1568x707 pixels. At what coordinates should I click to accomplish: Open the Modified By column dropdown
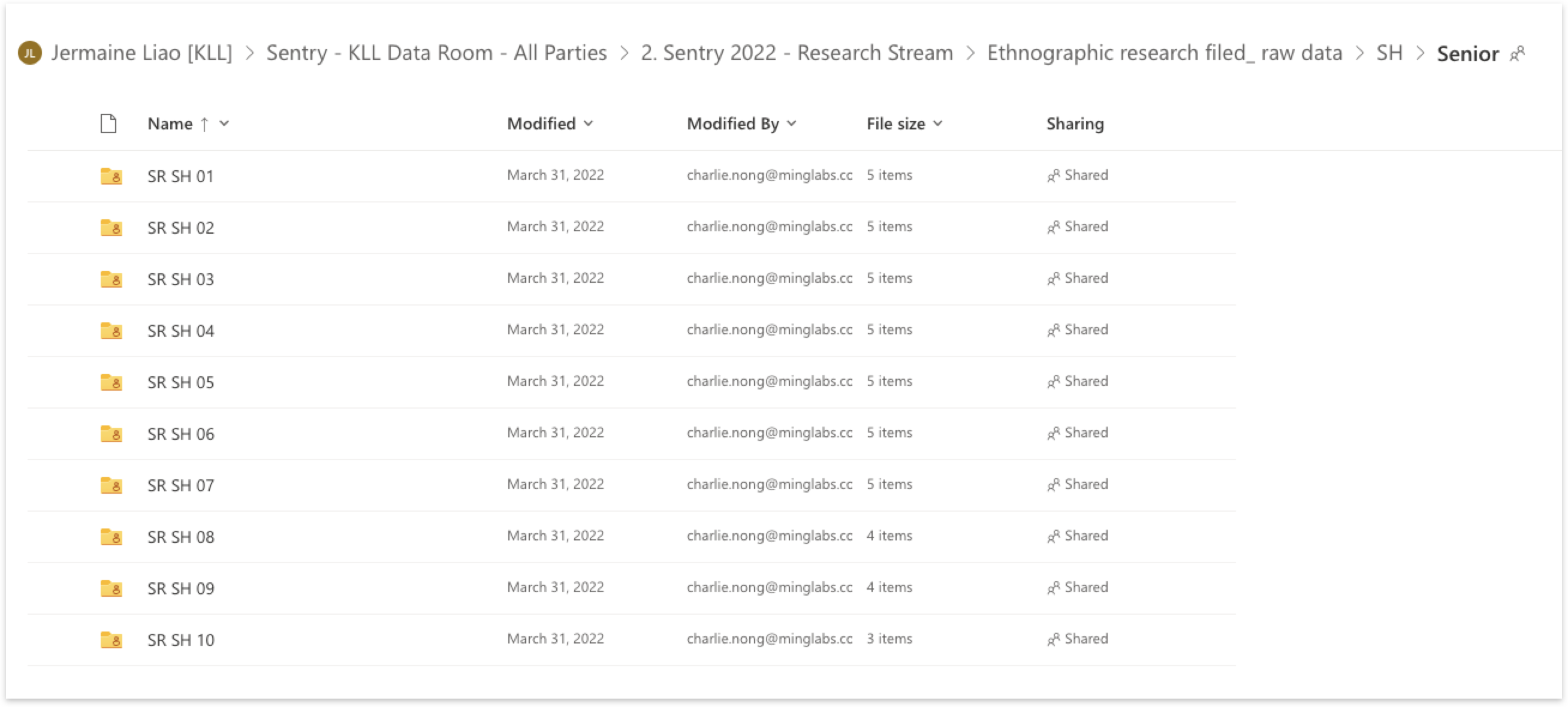coord(791,123)
